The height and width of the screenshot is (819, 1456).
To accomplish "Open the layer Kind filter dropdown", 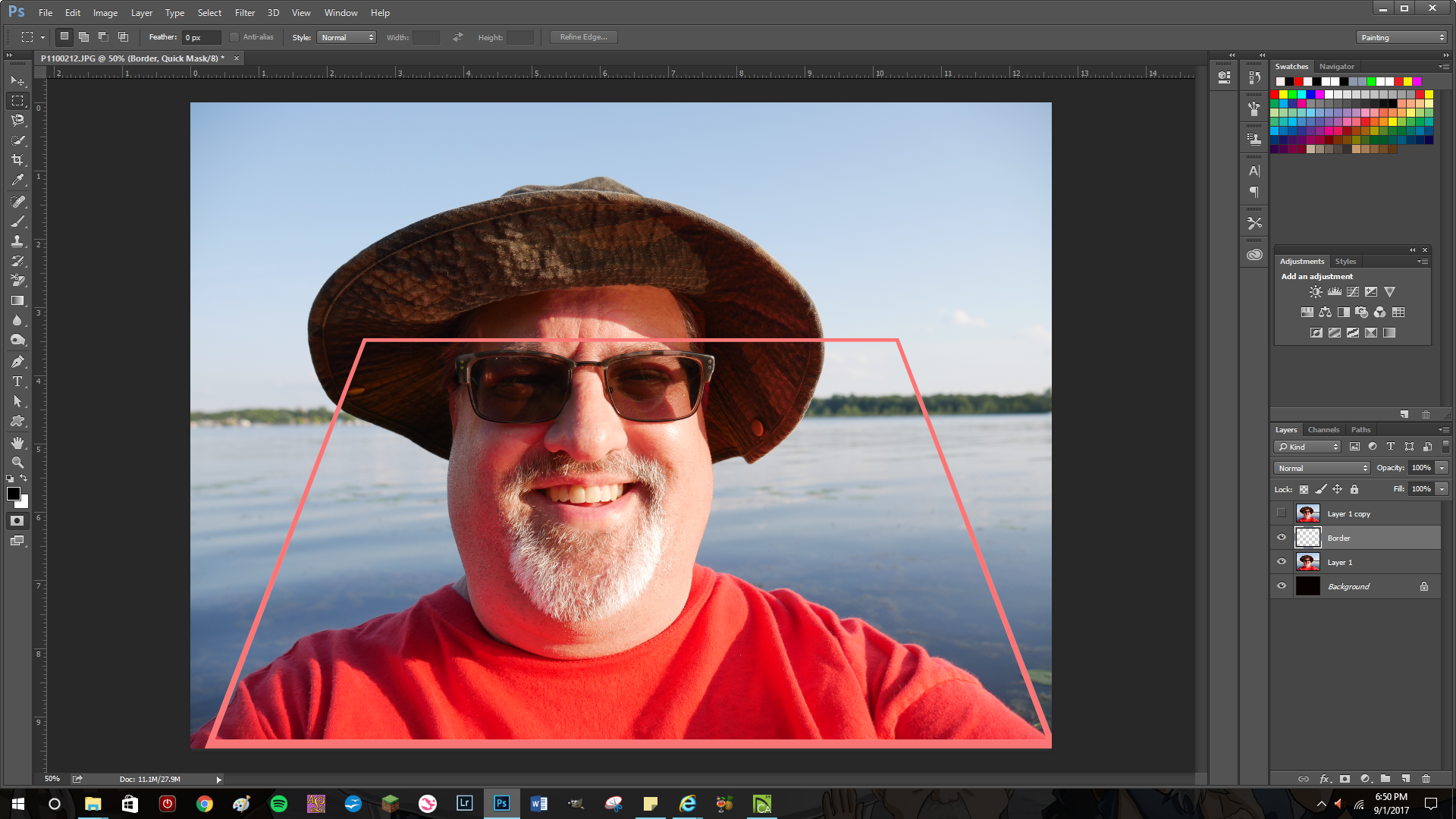I will [x=1307, y=447].
